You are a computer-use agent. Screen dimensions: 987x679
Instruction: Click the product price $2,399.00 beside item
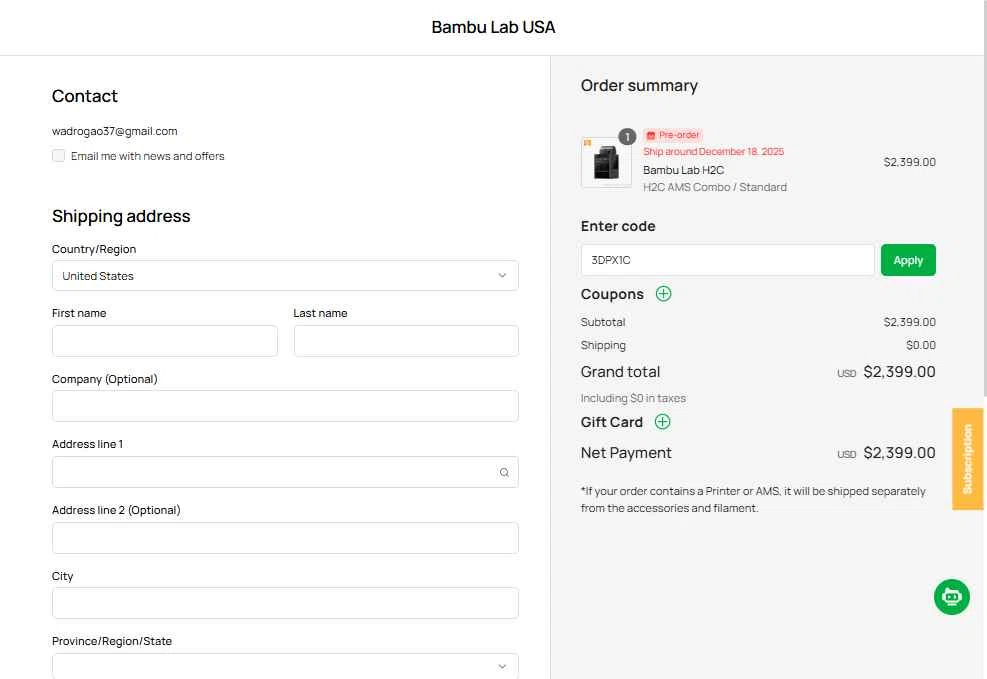pyautogui.click(x=910, y=162)
